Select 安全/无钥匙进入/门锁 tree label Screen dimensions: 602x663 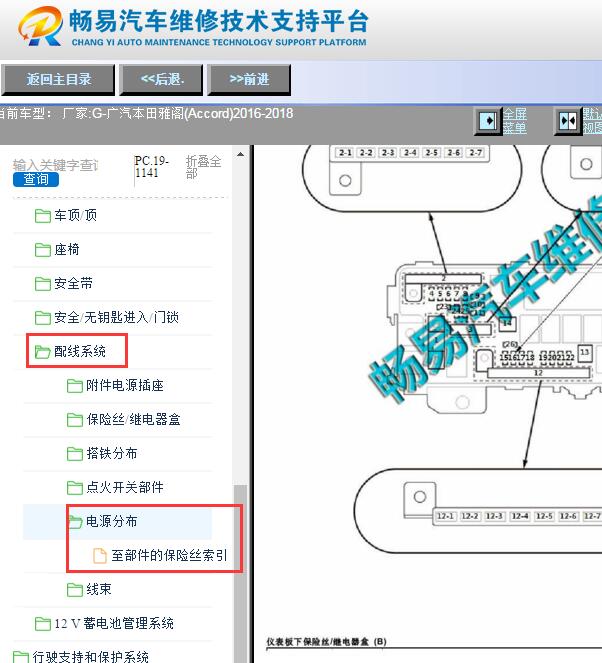coord(116,317)
